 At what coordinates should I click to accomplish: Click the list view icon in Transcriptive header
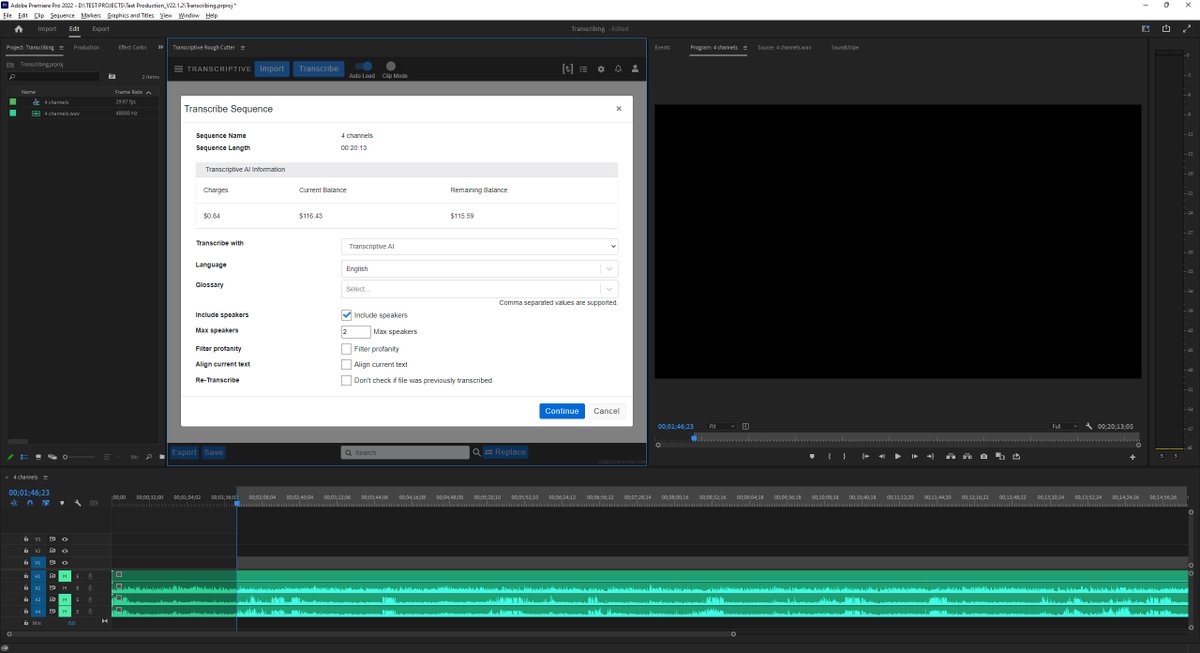click(585, 69)
